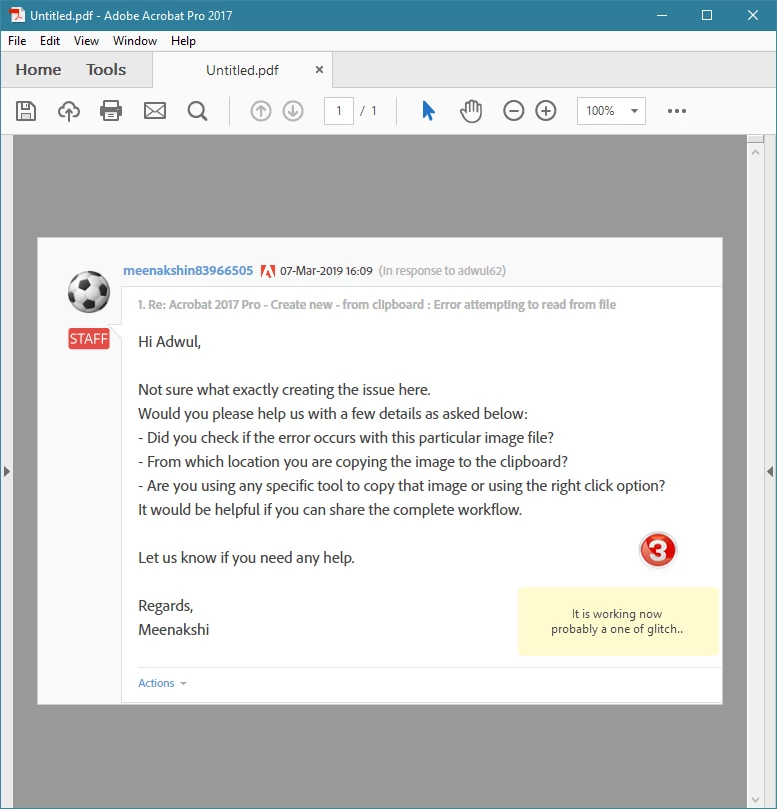The width and height of the screenshot is (777, 809).
Task: Open the Edit menu
Action: [x=50, y=41]
